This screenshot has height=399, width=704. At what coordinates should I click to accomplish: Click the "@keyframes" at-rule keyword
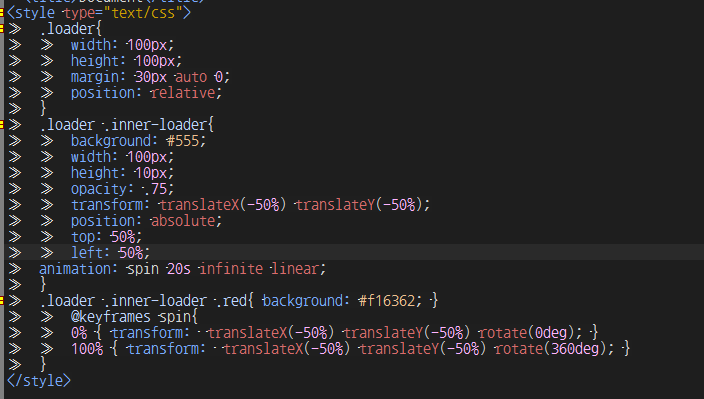[x=110, y=317]
